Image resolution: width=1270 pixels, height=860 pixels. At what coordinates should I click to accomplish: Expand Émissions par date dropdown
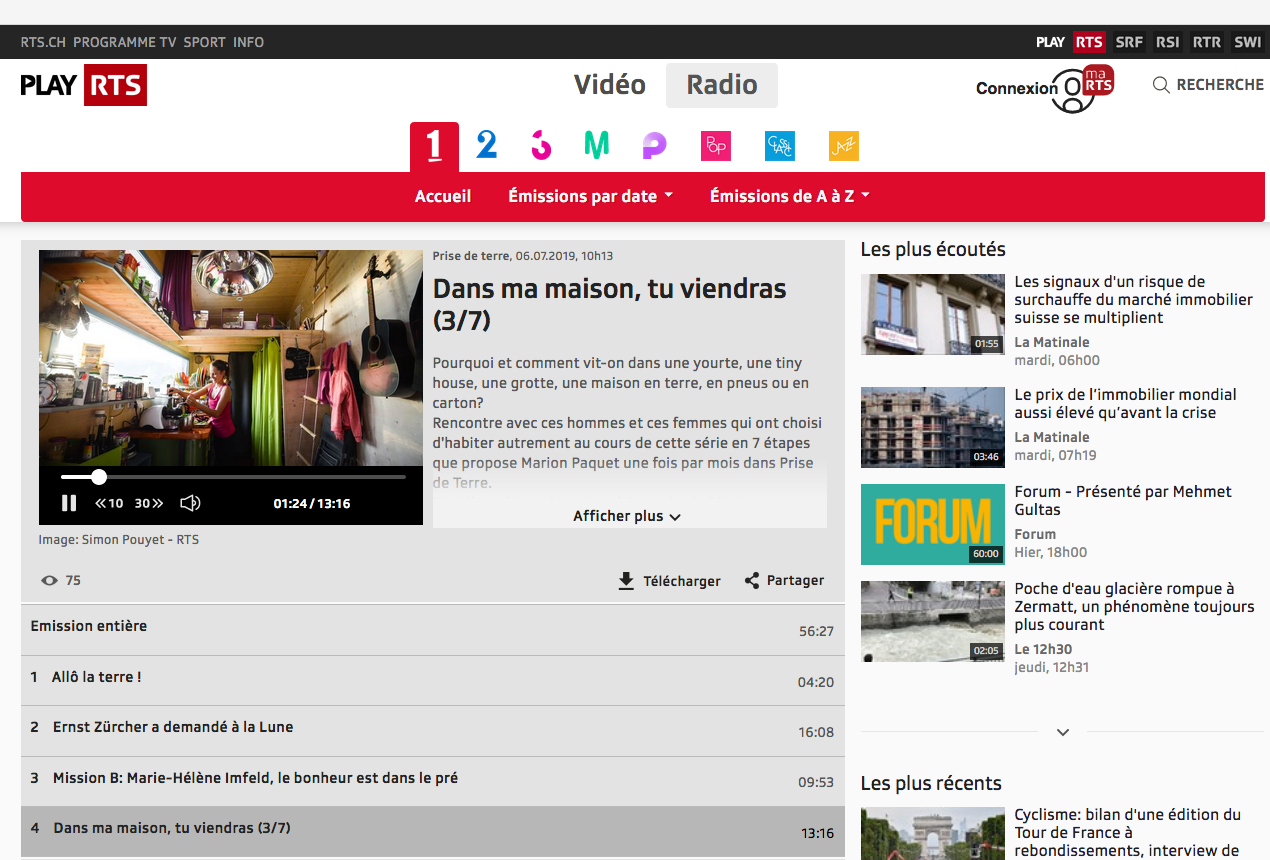click(590, 196)
